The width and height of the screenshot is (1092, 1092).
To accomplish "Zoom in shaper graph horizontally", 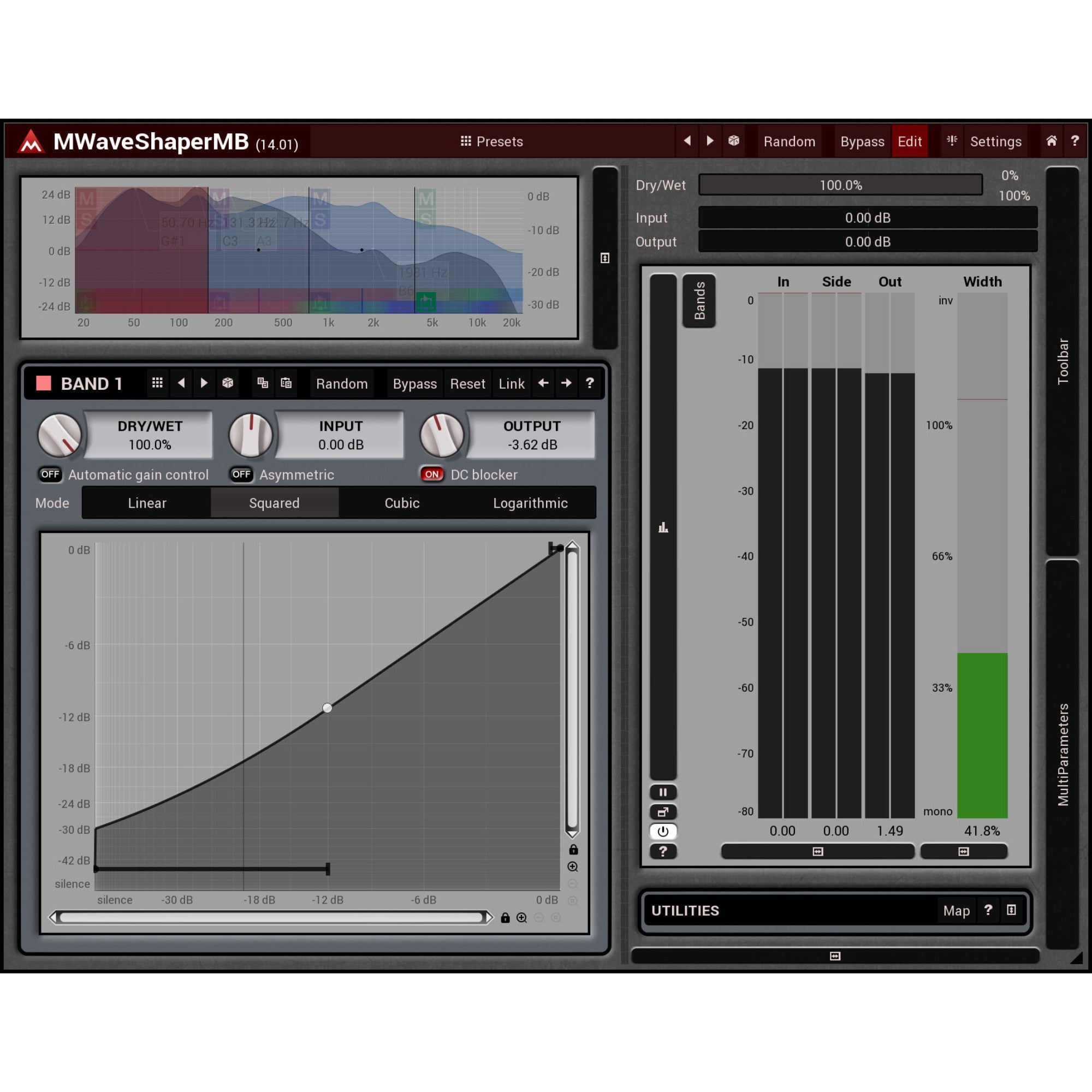I will [521, 918].
